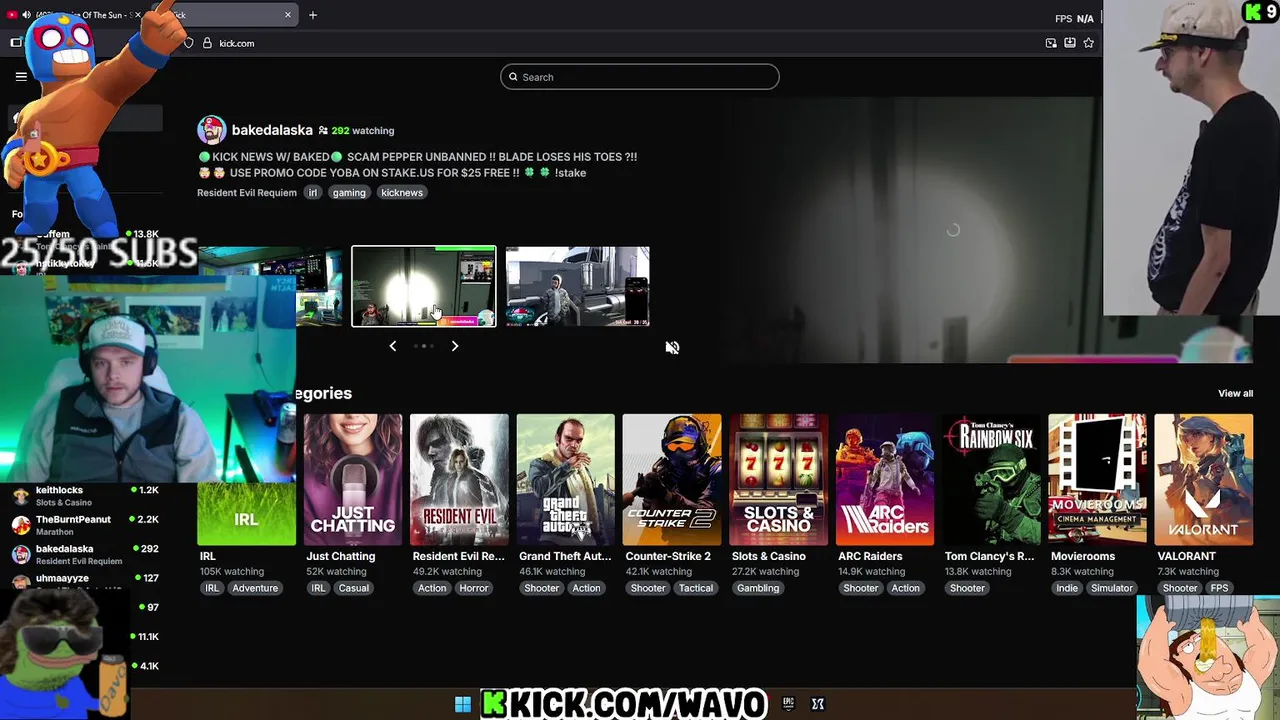Screen dimensions: 1280x720
Task: Open the Rainbow Six category cover
Action: pos(991,479)
